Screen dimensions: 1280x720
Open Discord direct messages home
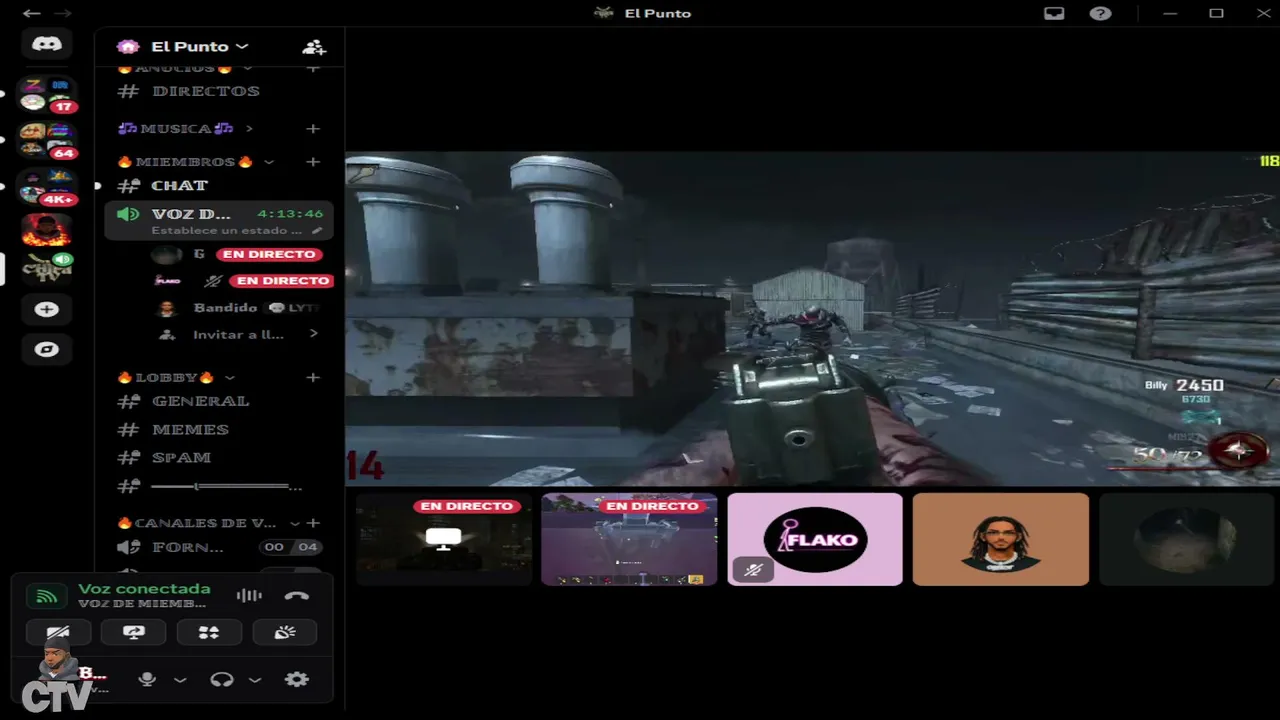click(x=46, y=44)
